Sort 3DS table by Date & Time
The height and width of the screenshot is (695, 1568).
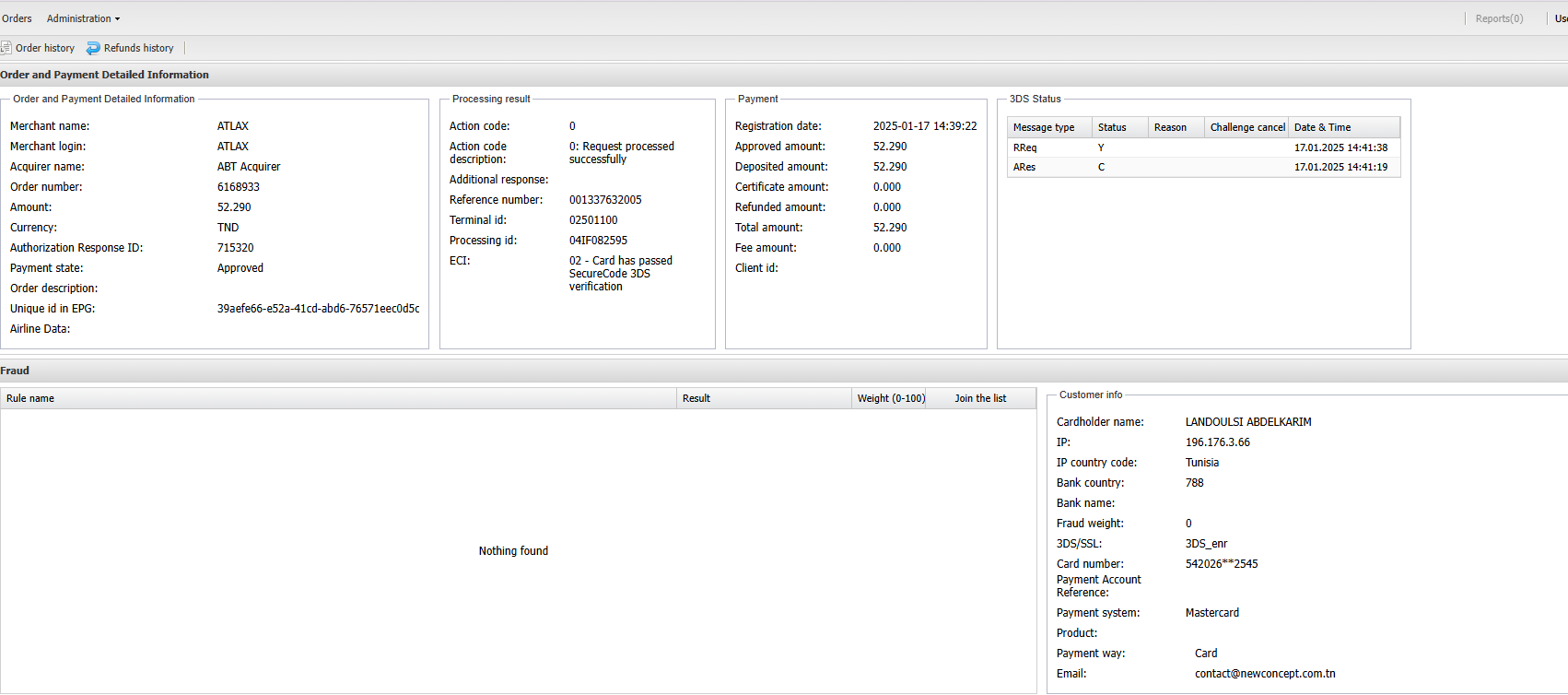(1322, 127)
